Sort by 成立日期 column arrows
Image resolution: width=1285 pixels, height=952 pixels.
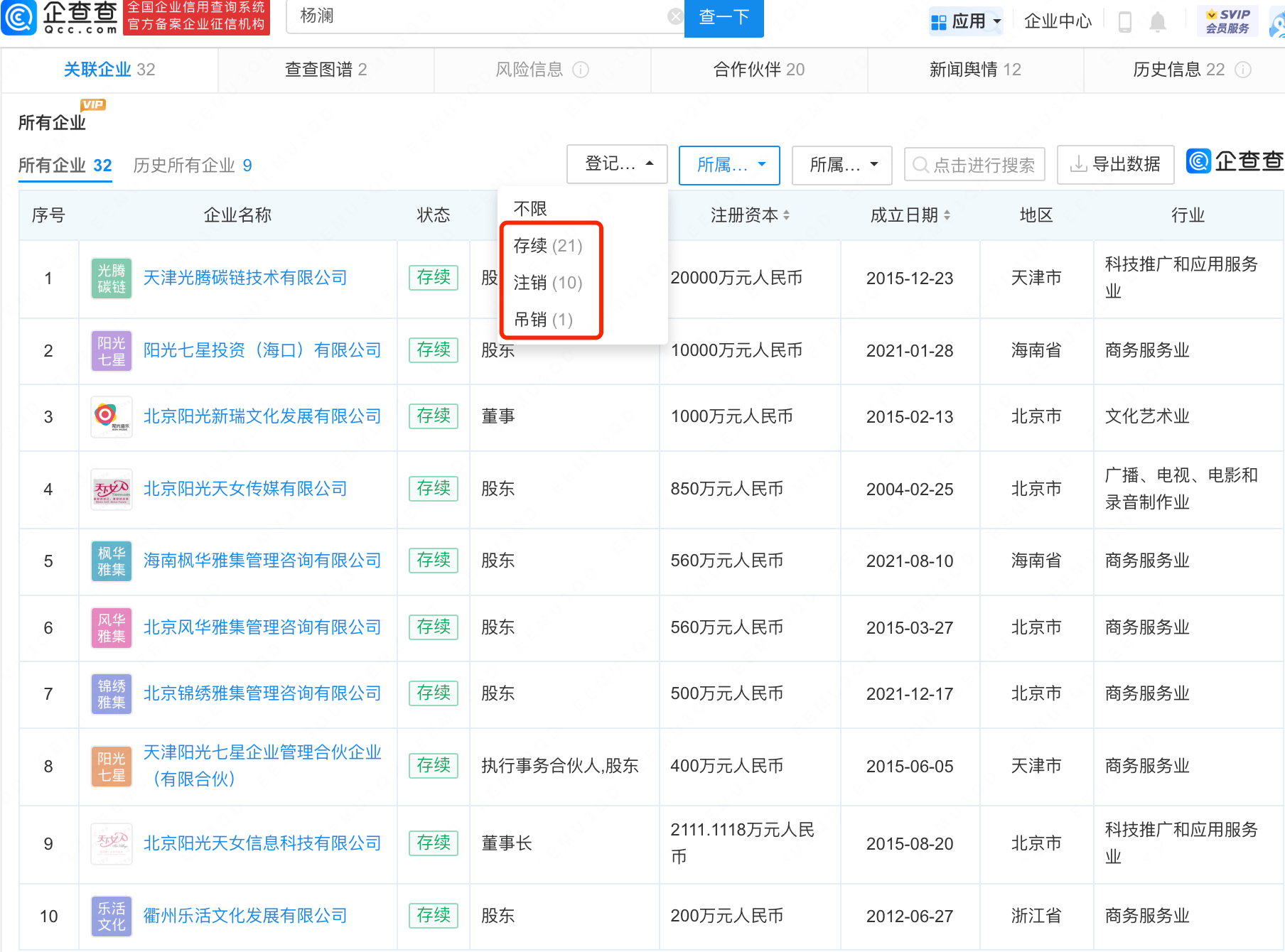click(x=947, y=215)
